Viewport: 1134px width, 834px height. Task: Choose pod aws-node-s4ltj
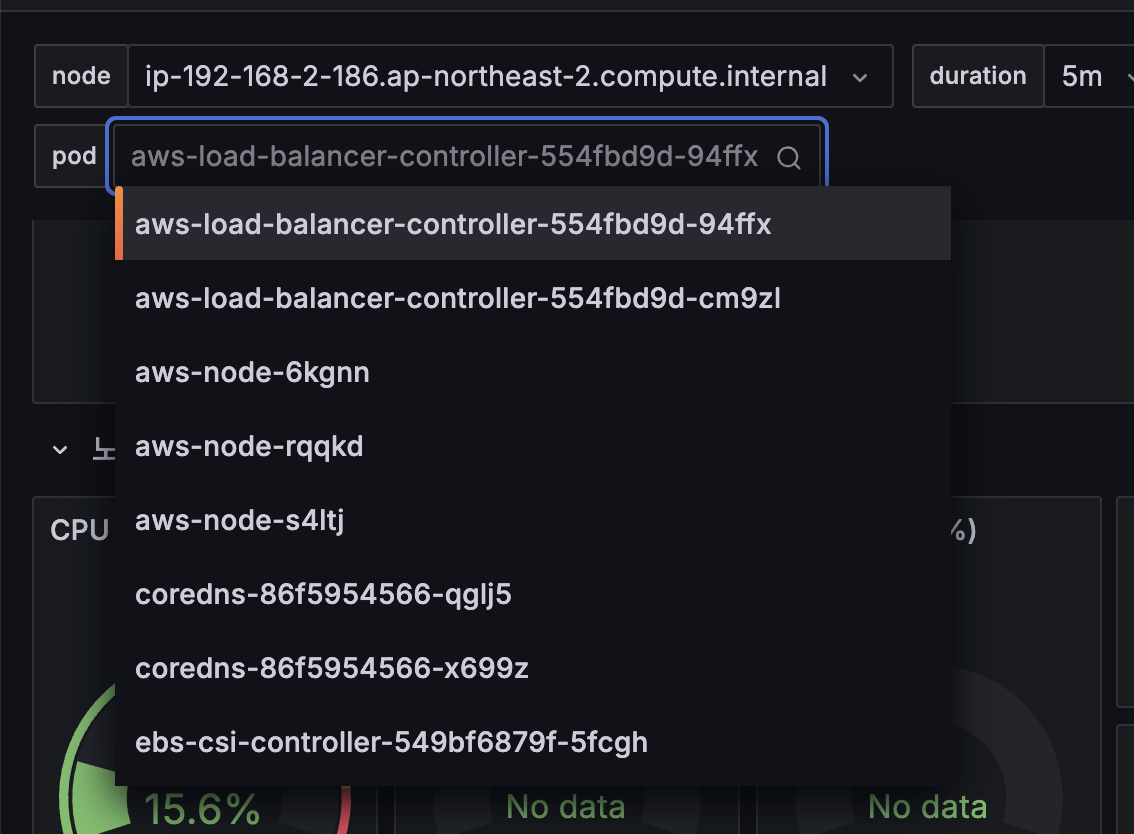(x=532, y=520)
